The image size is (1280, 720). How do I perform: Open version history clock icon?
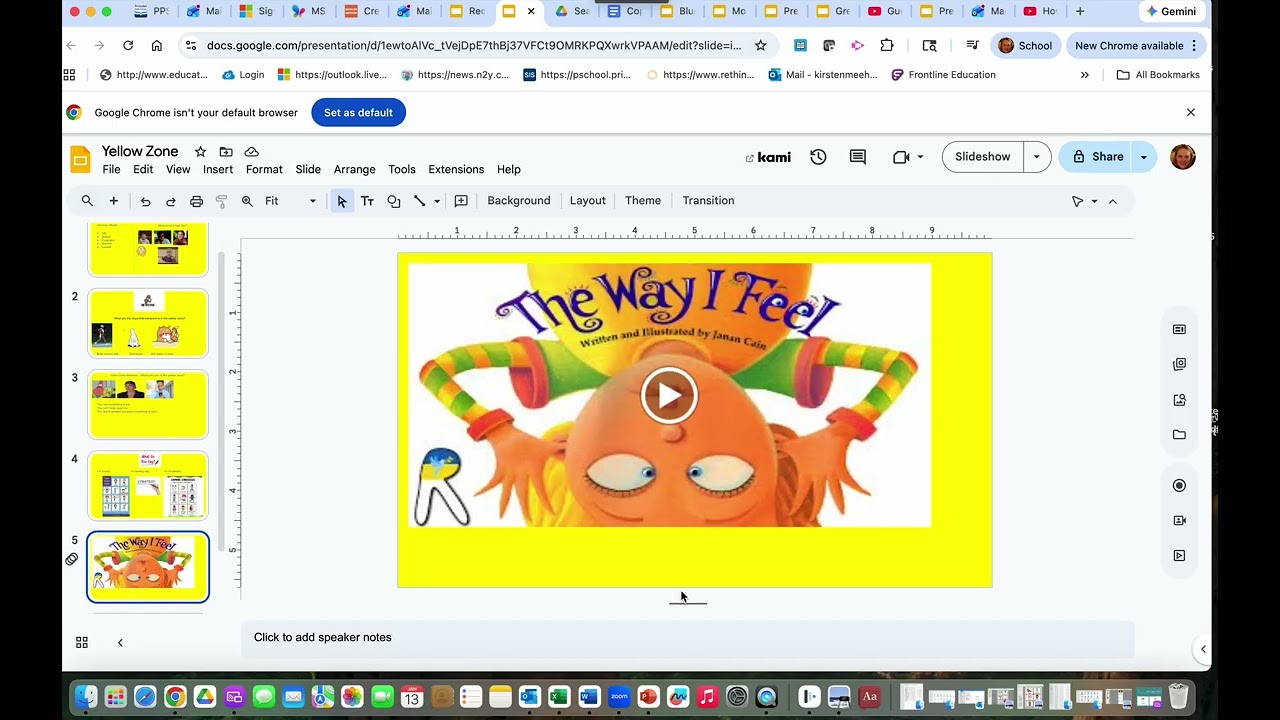pyautogui.click(x=818, y=157)
